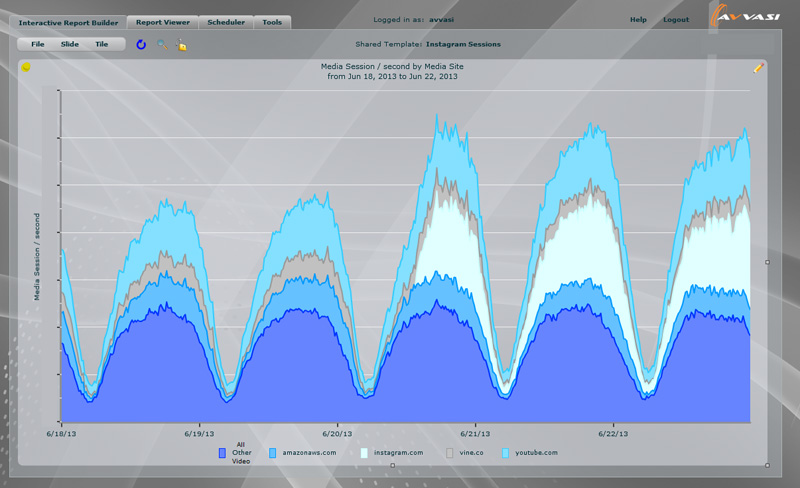Click the vine.co legend swatch
The image size is (800, 488).
coord(449,453)
